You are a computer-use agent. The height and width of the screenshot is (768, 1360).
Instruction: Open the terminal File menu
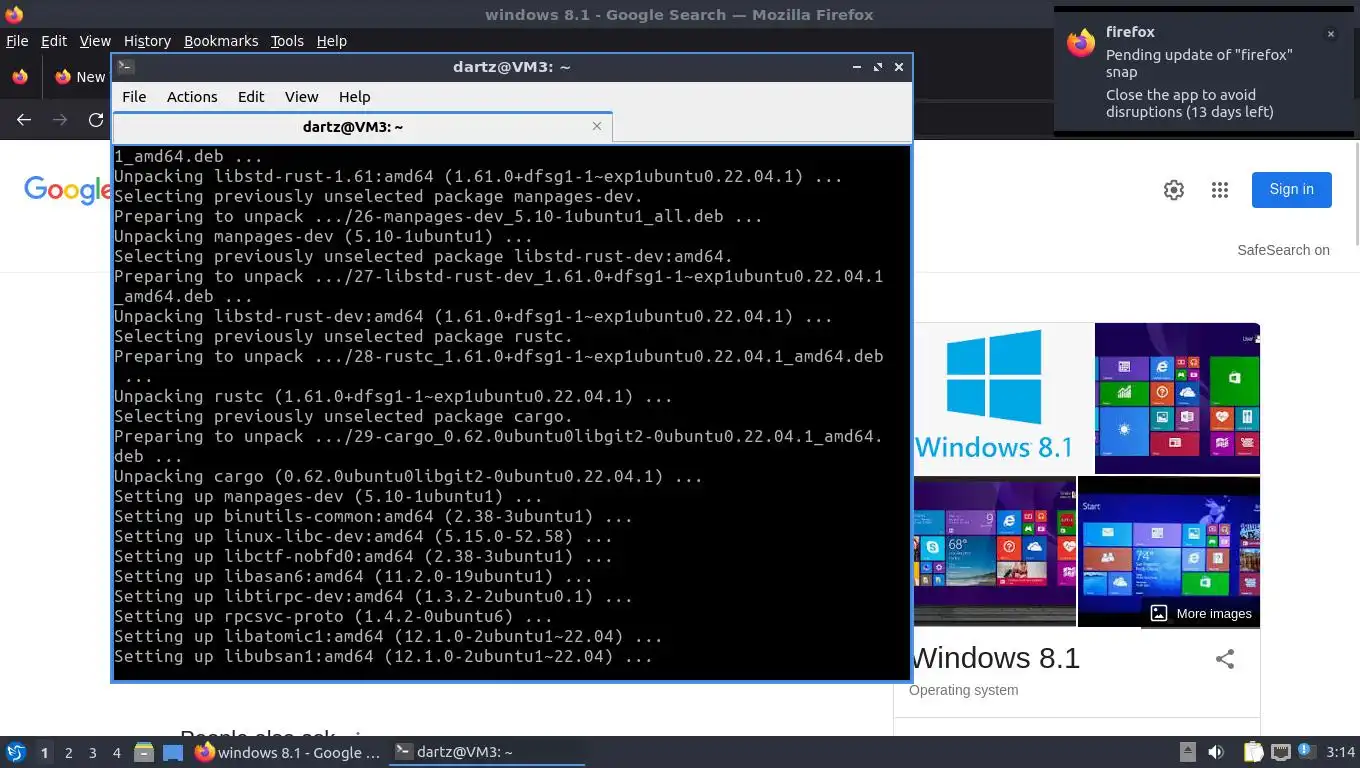point(134,97)
